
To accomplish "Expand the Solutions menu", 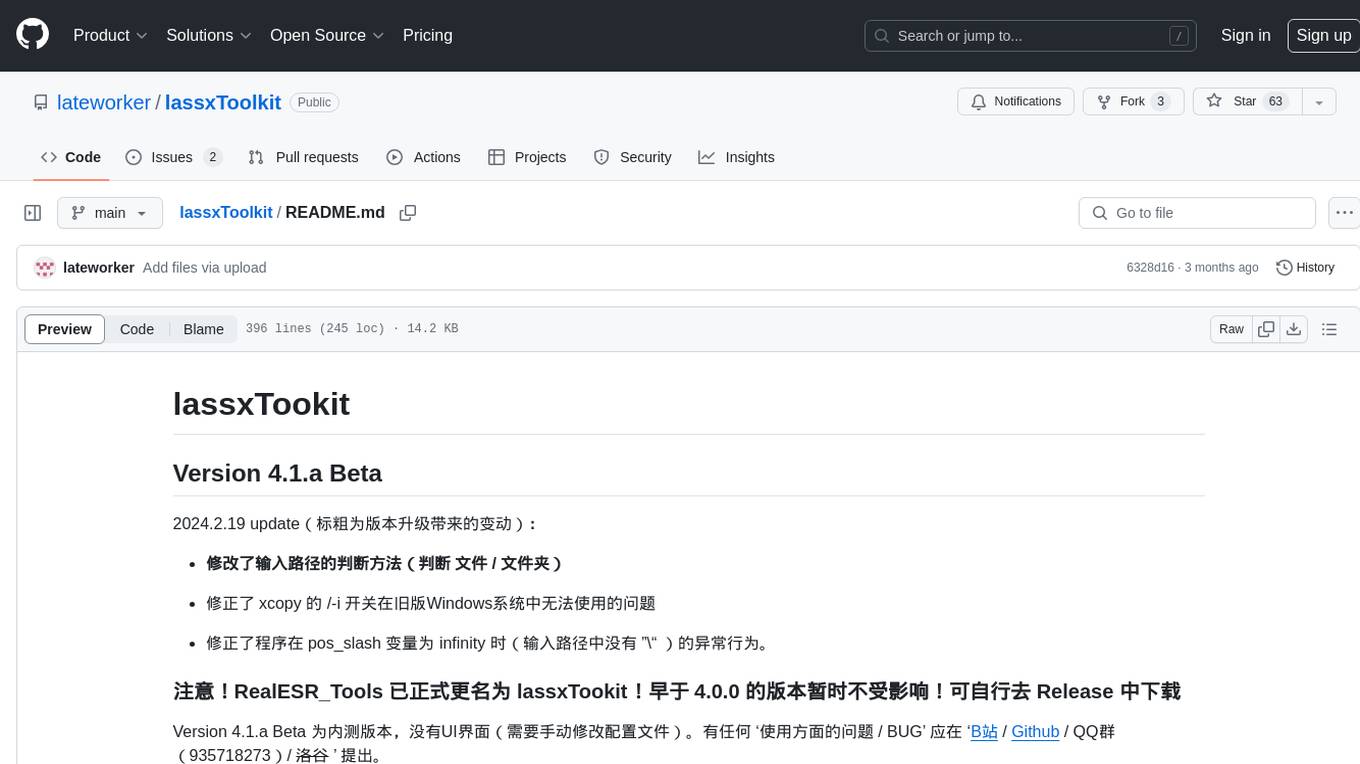I will pyautogui.click(x=208, y=35).
